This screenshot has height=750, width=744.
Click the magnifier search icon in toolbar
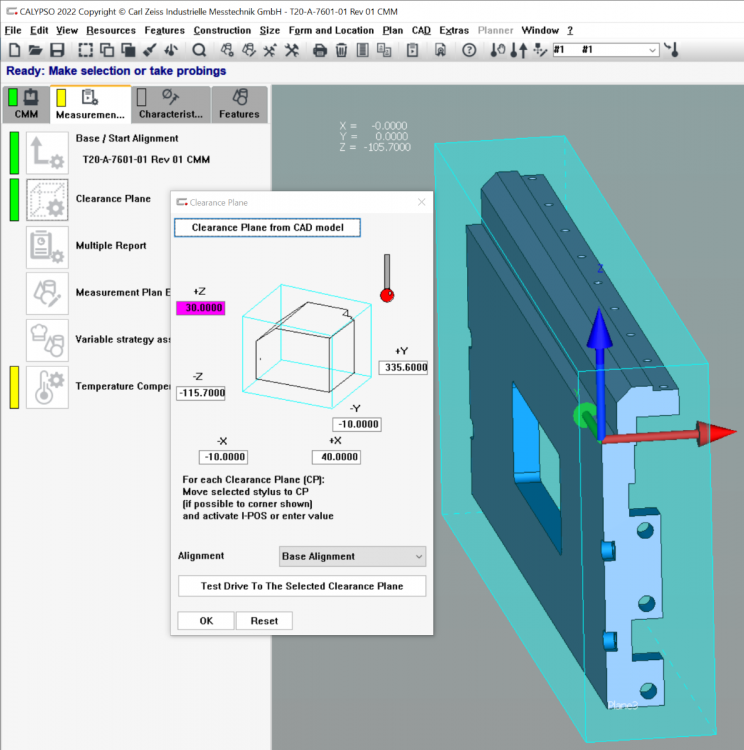click(199, 50)
